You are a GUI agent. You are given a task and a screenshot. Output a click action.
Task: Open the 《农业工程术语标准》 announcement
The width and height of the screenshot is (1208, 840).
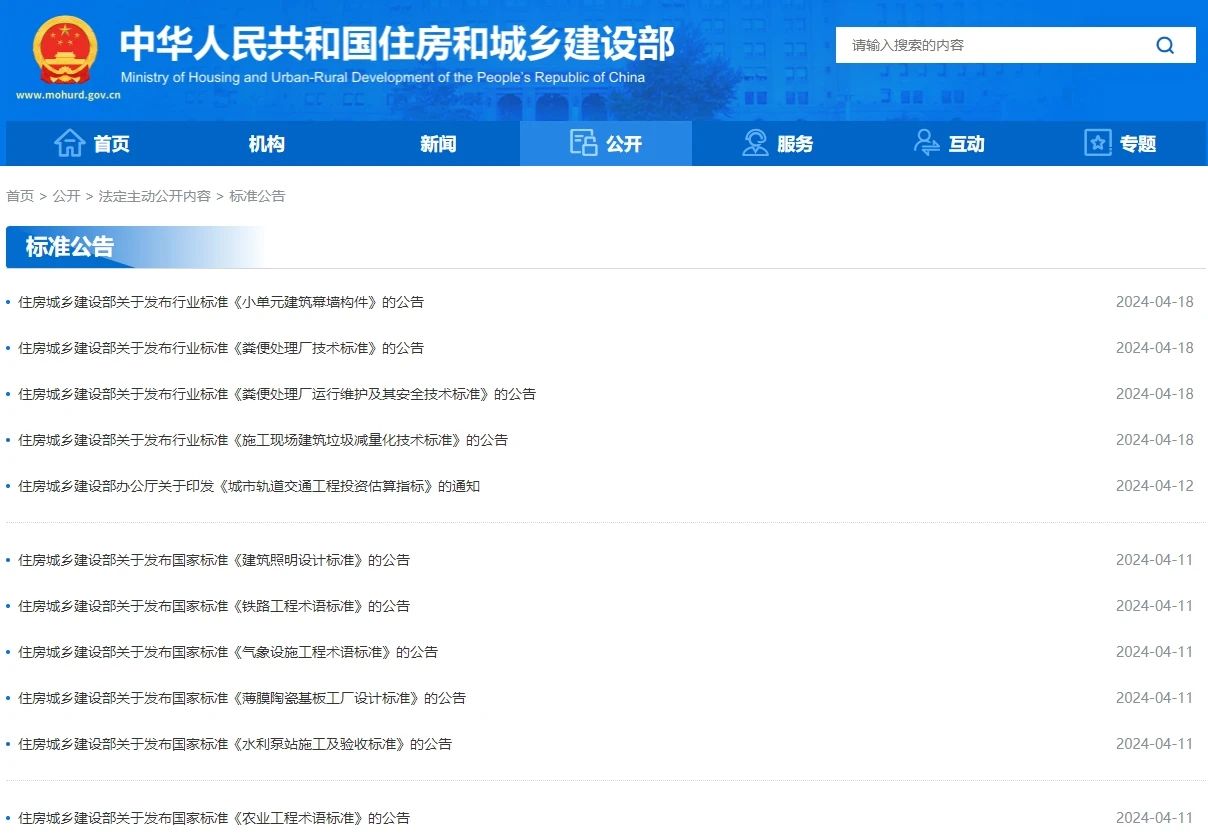[x=214, y=818]
